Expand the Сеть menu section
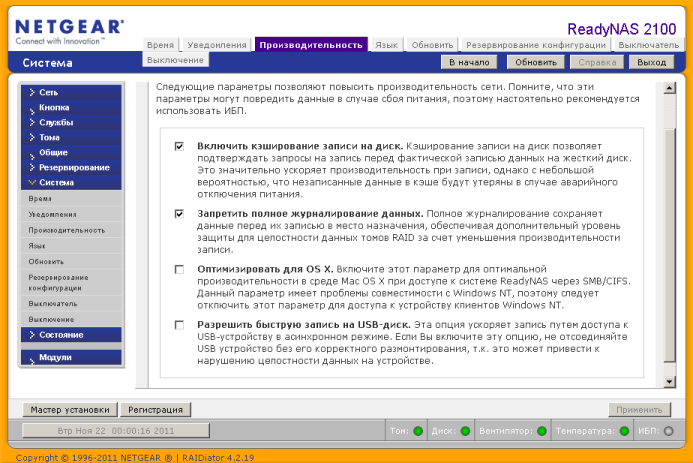The height and width of the screenshot is (463, 693). (x=71, y=92)
